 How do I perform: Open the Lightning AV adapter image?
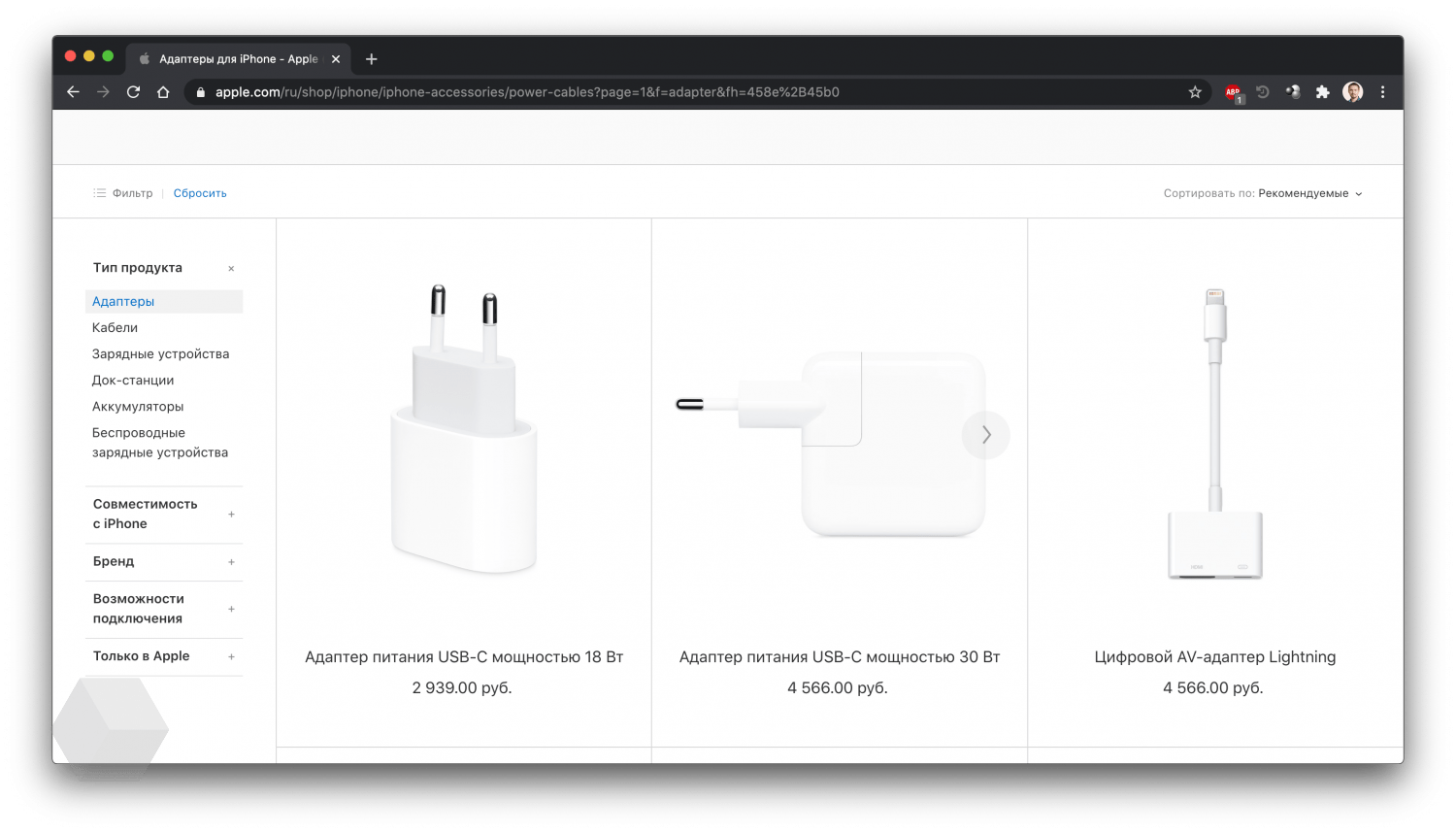(1215, 433)
